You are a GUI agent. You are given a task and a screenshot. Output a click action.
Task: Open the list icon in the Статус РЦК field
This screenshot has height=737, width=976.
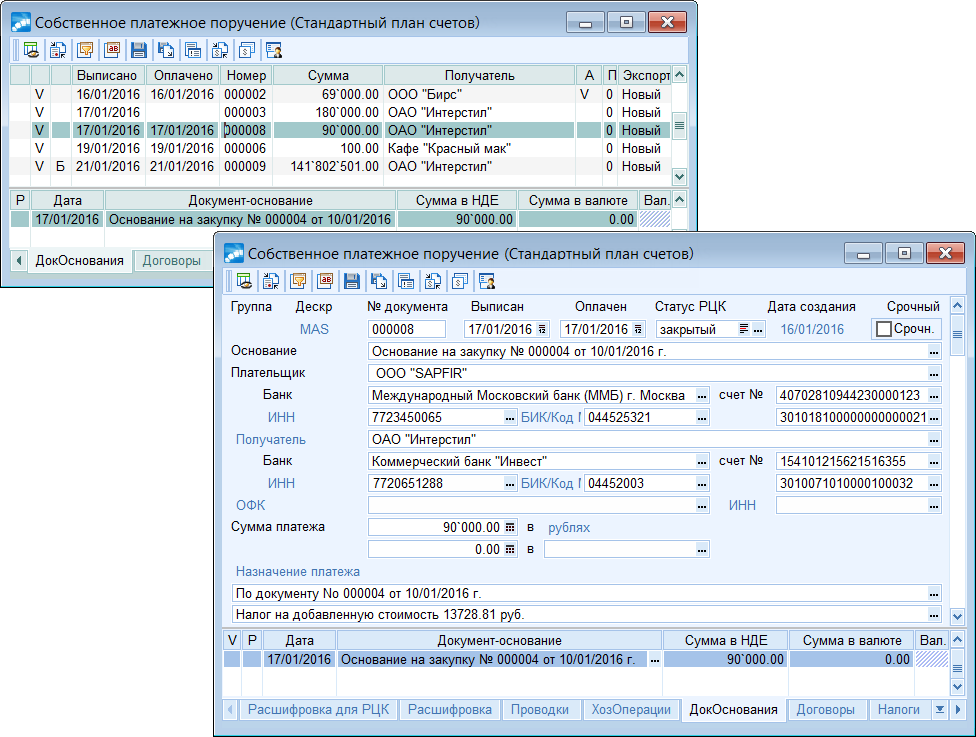[x=744, y=329]
